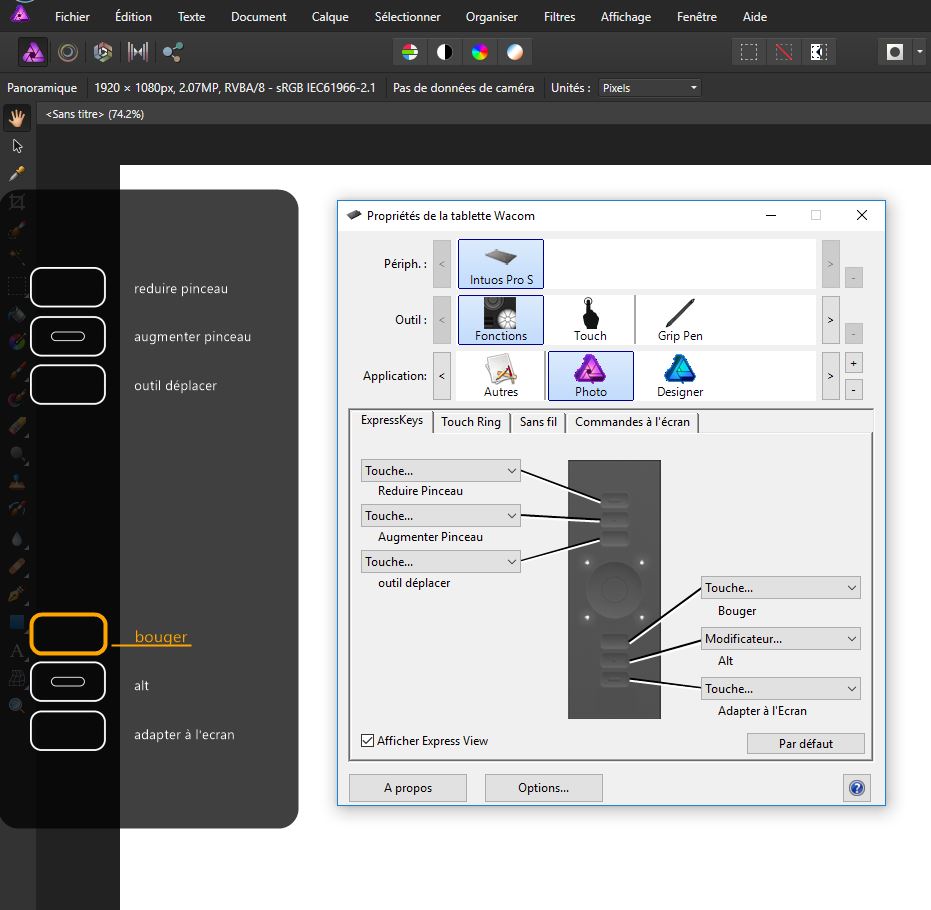Open the Modificateur... dropdown
The width and height of the screenshot is (931, 910).
click(x=781, y=639)
